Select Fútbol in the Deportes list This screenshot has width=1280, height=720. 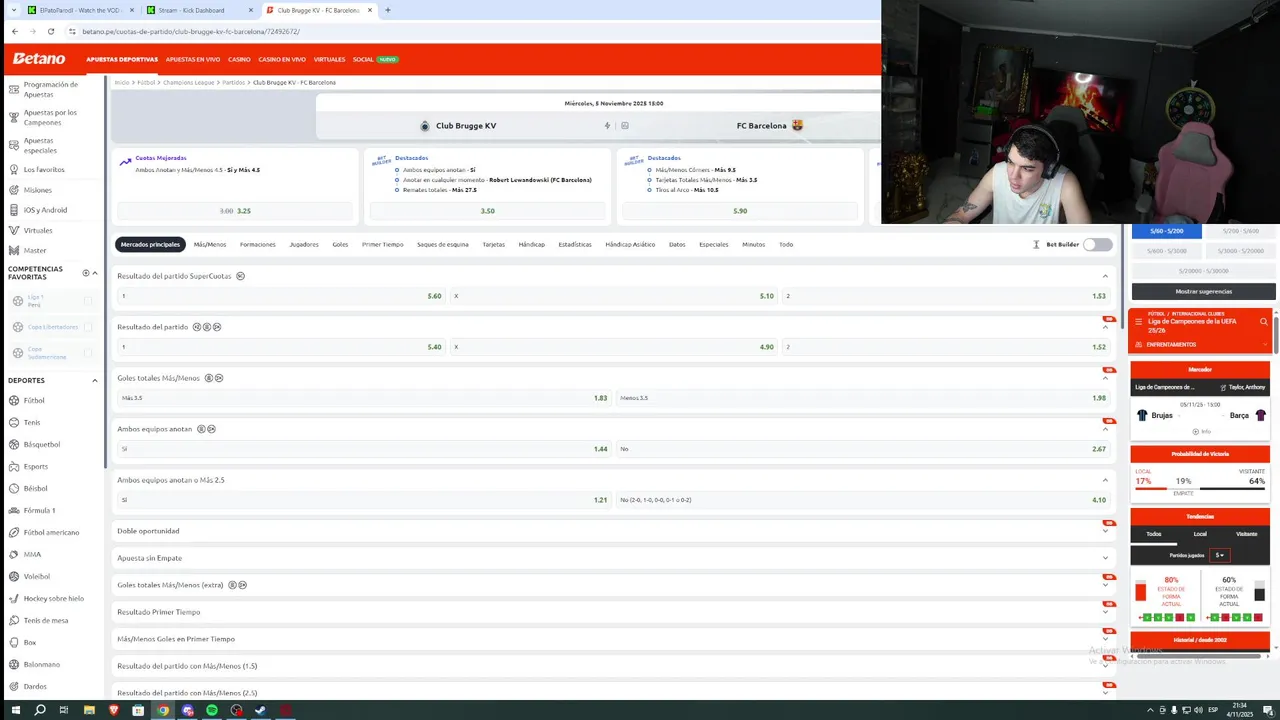click(34, 400)
